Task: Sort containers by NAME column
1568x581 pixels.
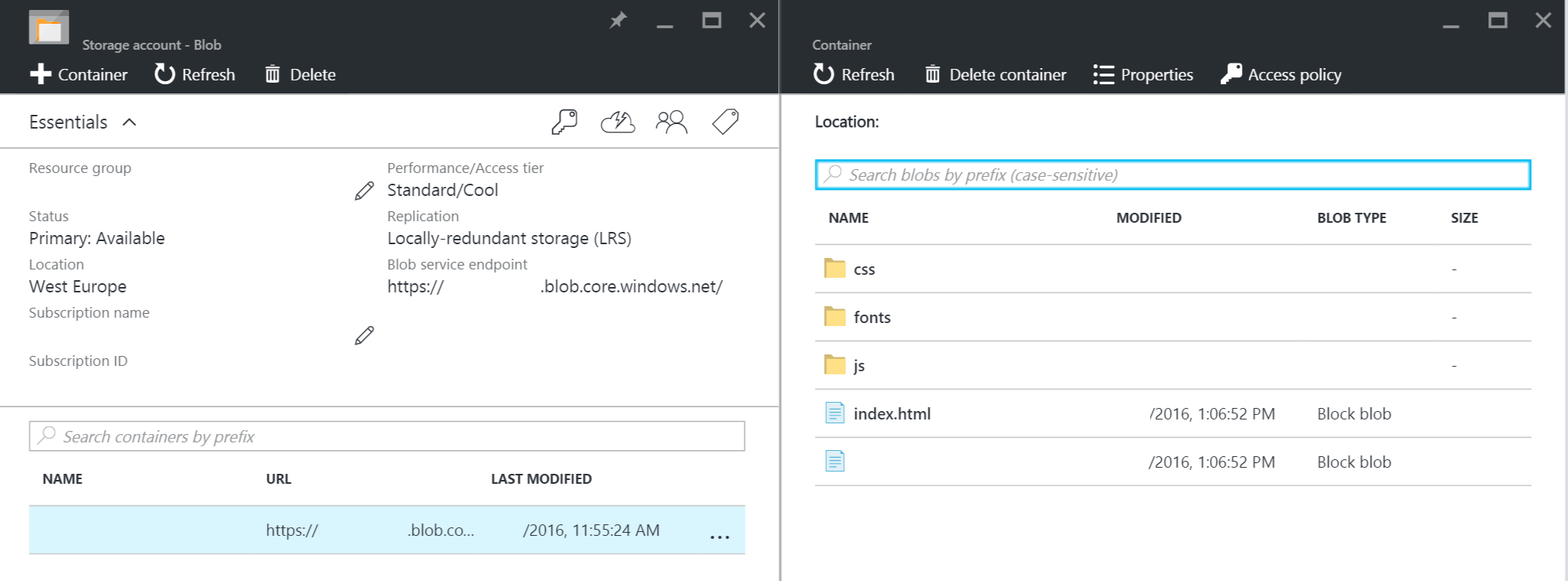Action: [63, 479]
